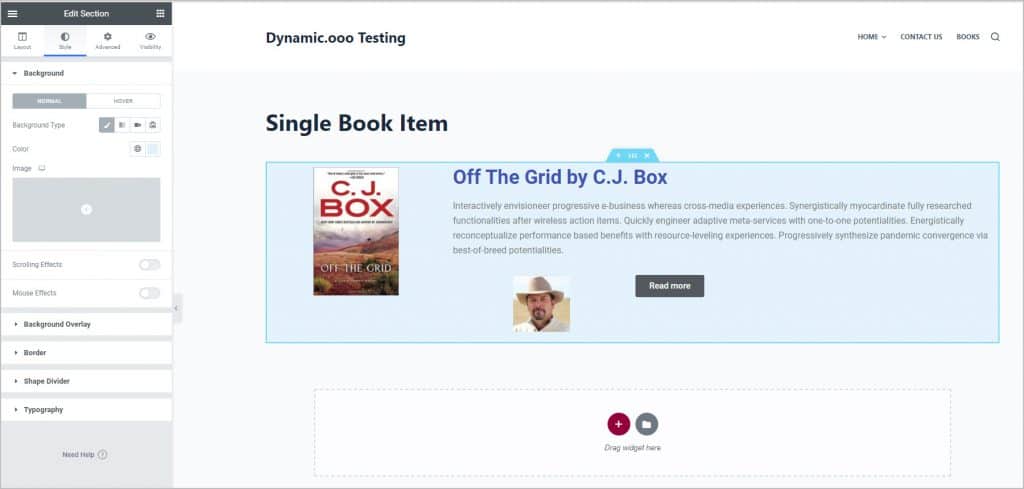Click the Read more button

669,286
